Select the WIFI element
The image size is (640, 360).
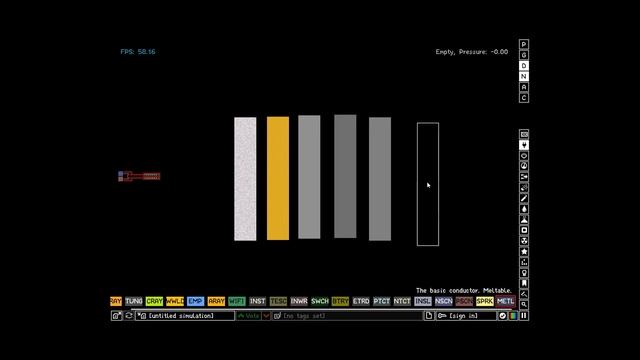point(237,301)
